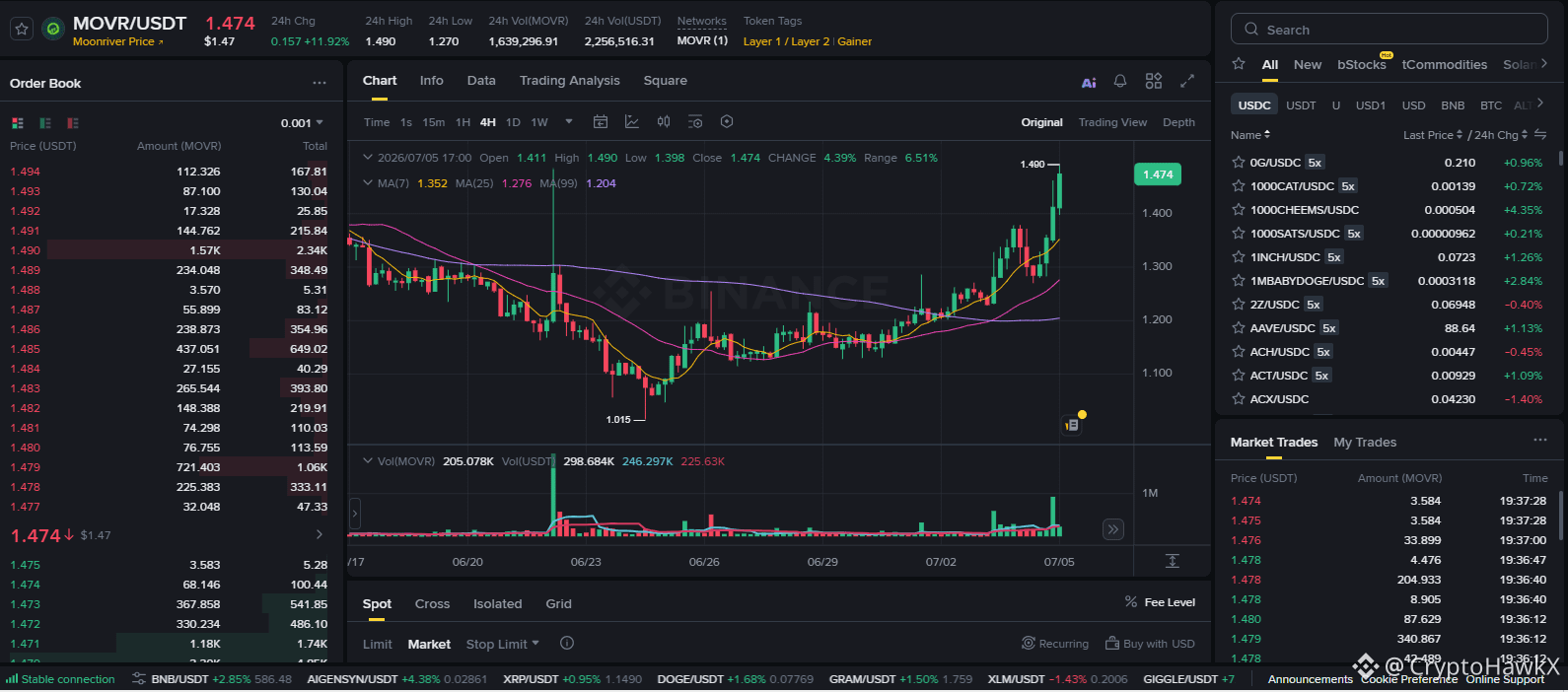
Task: Open the AI analysis icon above chart
Action: [1089, 83]
